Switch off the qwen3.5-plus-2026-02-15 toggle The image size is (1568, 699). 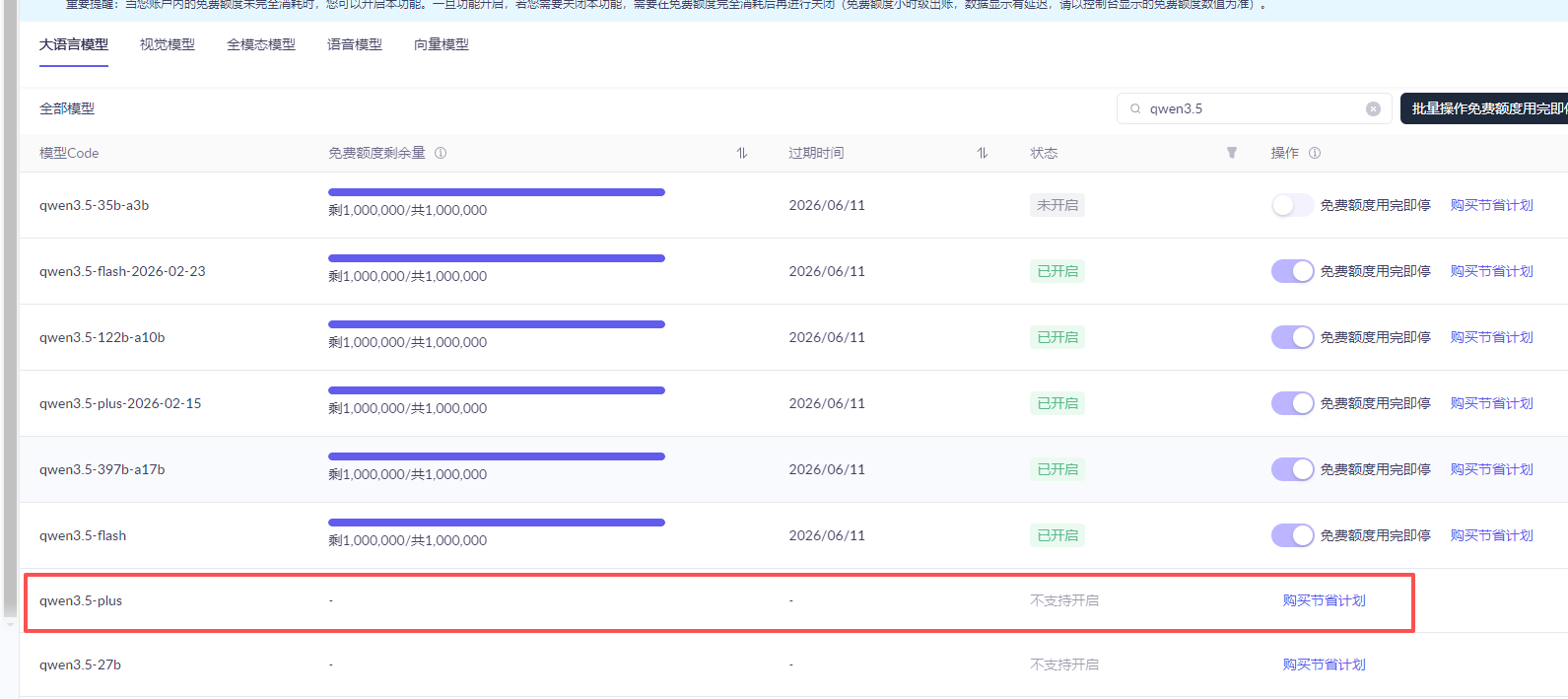tap(1292, 403)
